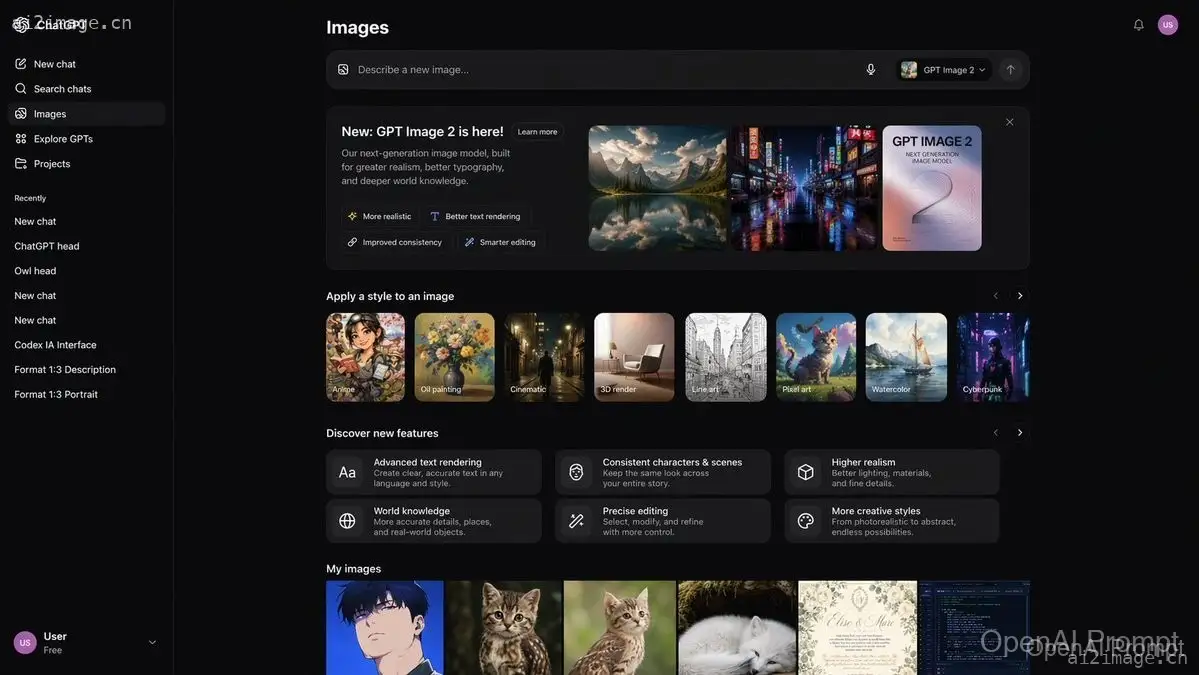Select the Cyberpunk style thumbnail
Image resolution: width=1199 pixels, height=675 pixels.
click(x=993, y=357)
